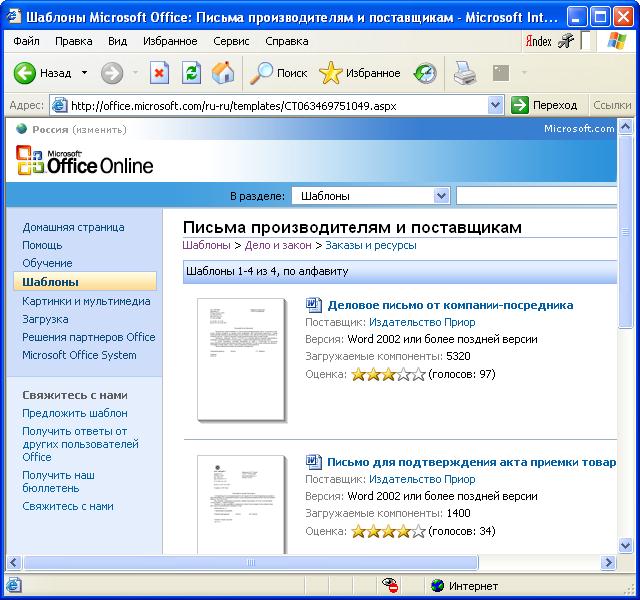
Task: Open Решения партнеров Office link
Action: 89,337
